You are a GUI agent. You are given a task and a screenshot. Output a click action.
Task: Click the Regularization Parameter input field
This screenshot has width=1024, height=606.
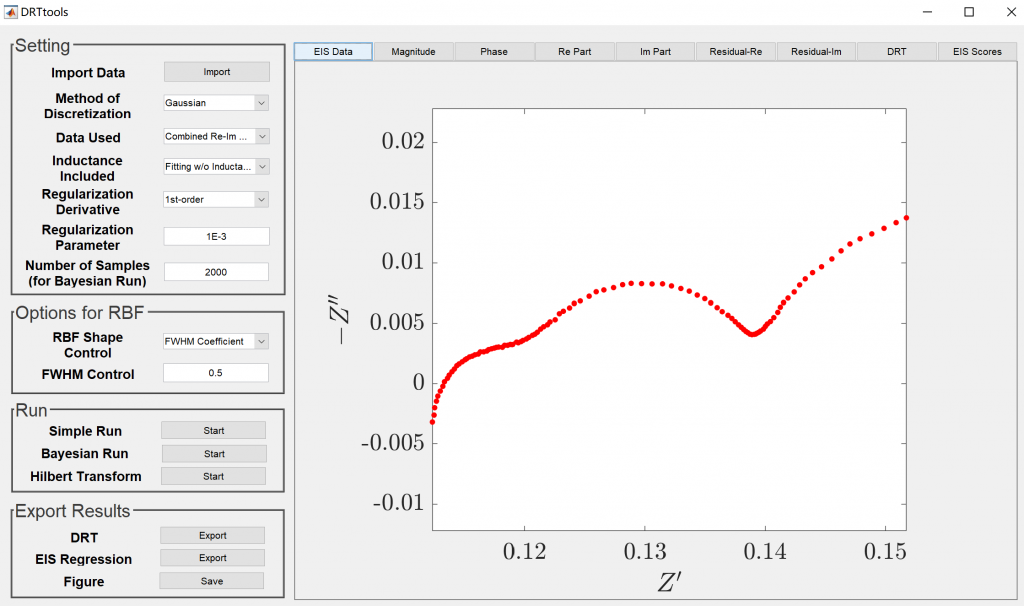(216, 236)
